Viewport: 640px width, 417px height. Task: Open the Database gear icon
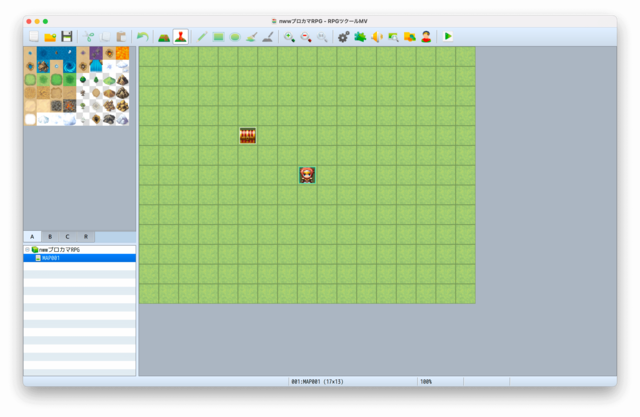click(343, 37)
